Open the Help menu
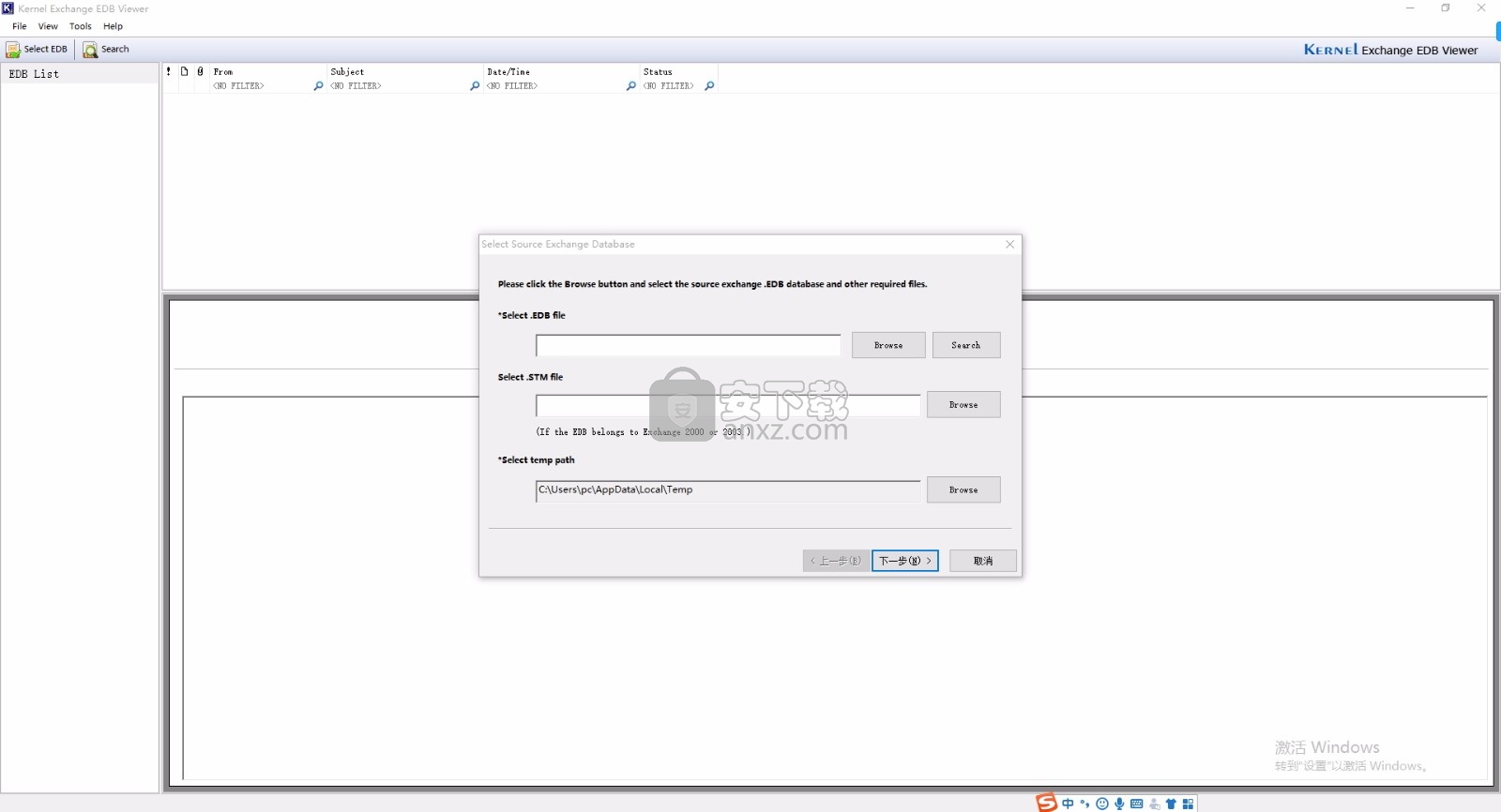 coord(113,26)
